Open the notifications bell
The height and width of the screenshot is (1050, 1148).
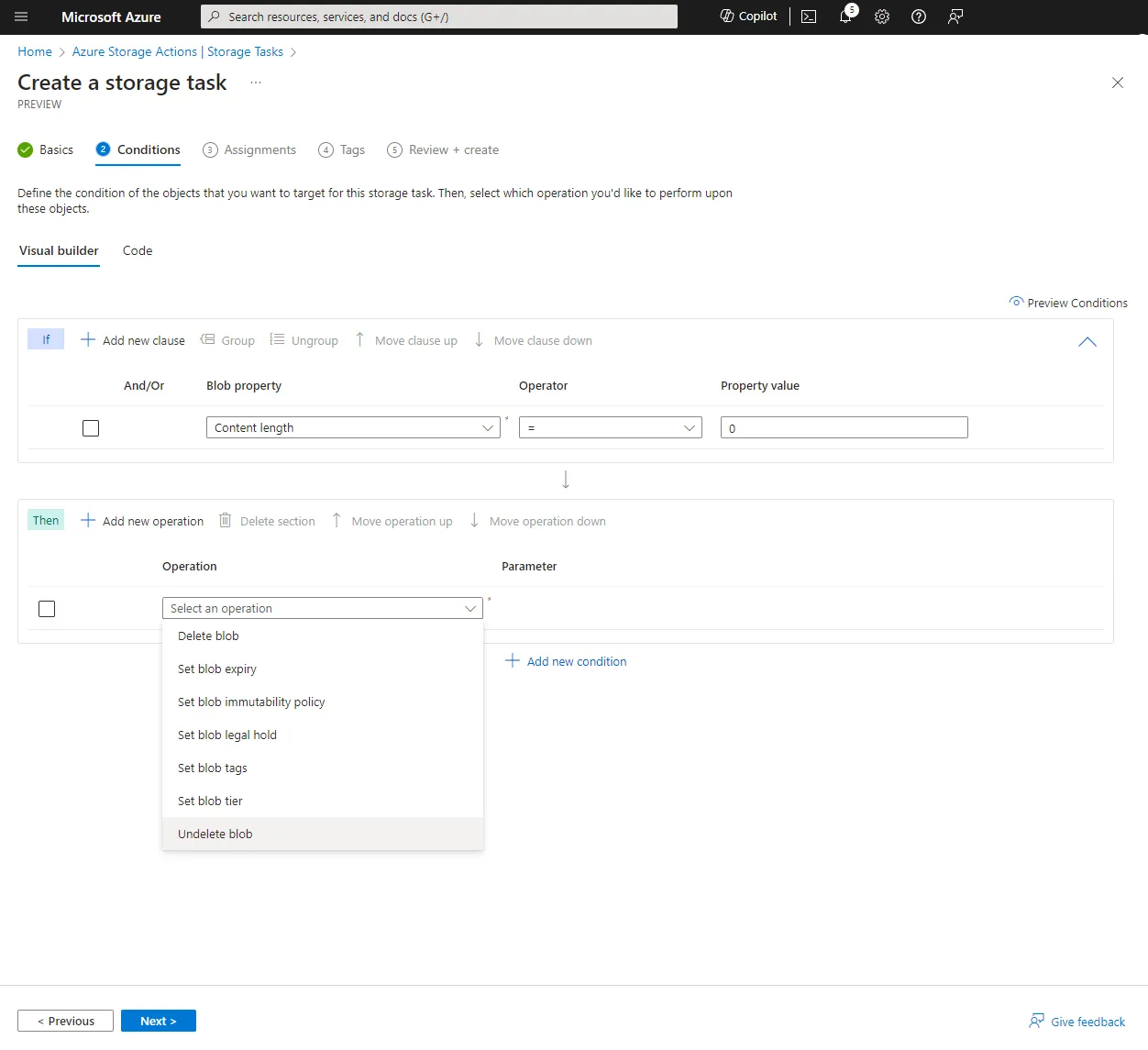click(x=845, y=17)
